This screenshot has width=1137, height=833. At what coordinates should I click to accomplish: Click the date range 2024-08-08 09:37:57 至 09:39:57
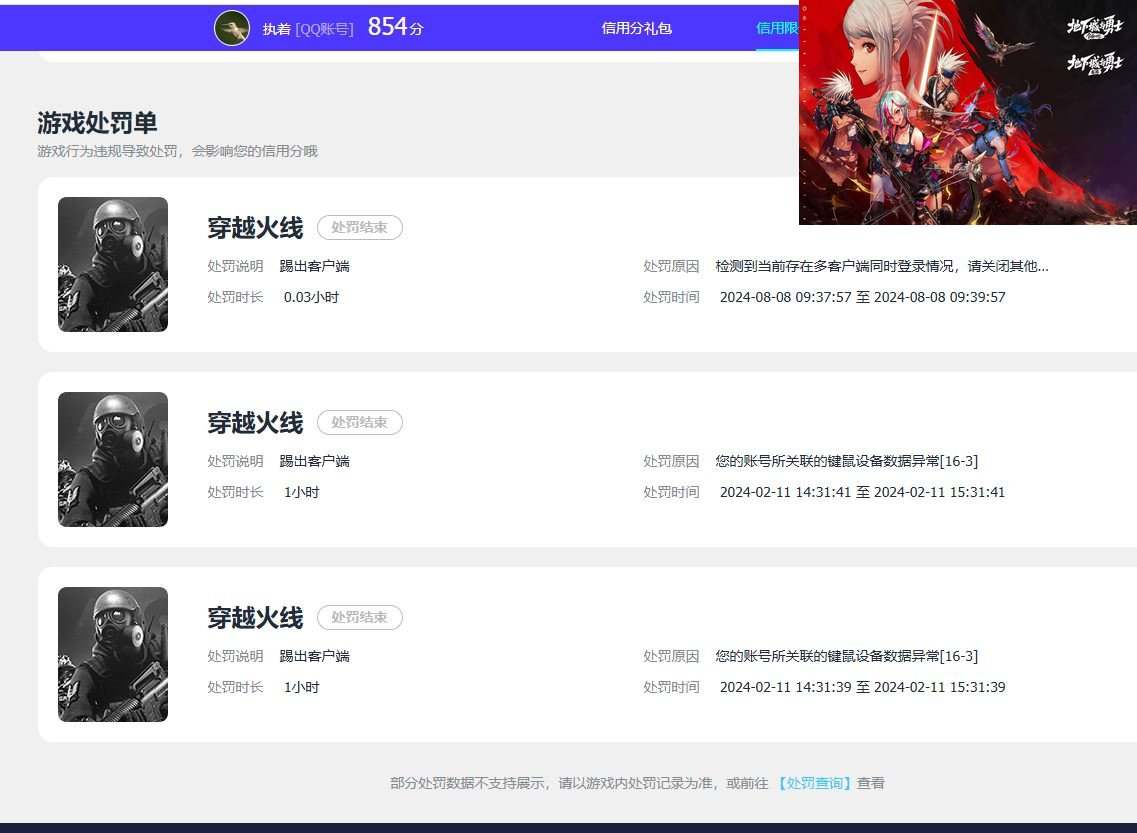click(x=862, y=297)
